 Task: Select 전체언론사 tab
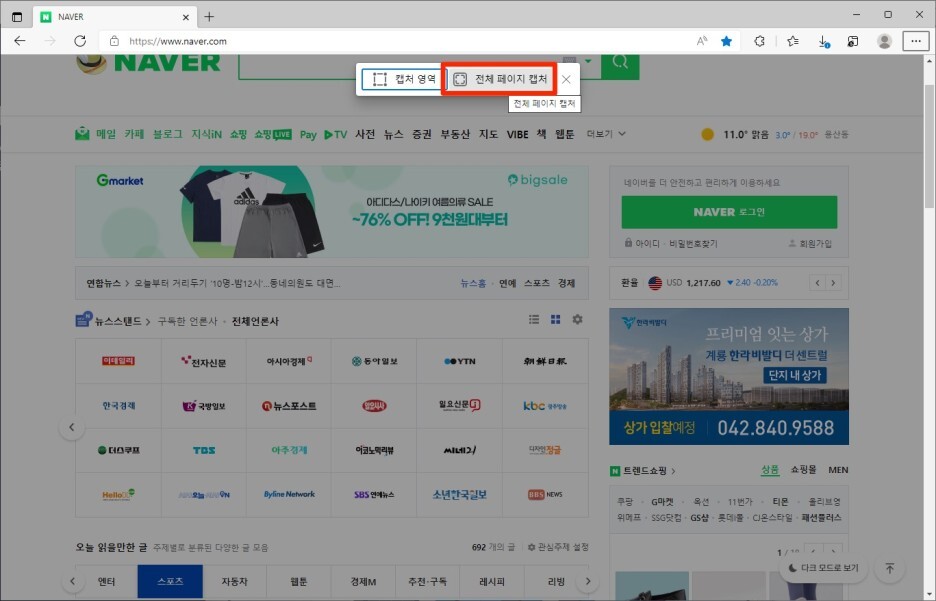pyautogui.click(x=255, y=321)
